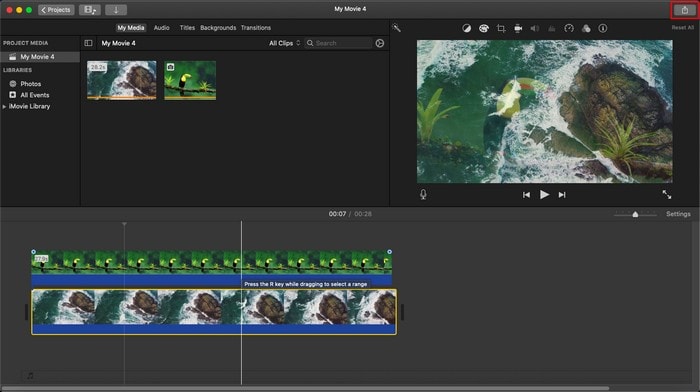The width and height of the screenshot is (700, 392).
Task: Open Stabilization camera controls
Action: point(518,28)
